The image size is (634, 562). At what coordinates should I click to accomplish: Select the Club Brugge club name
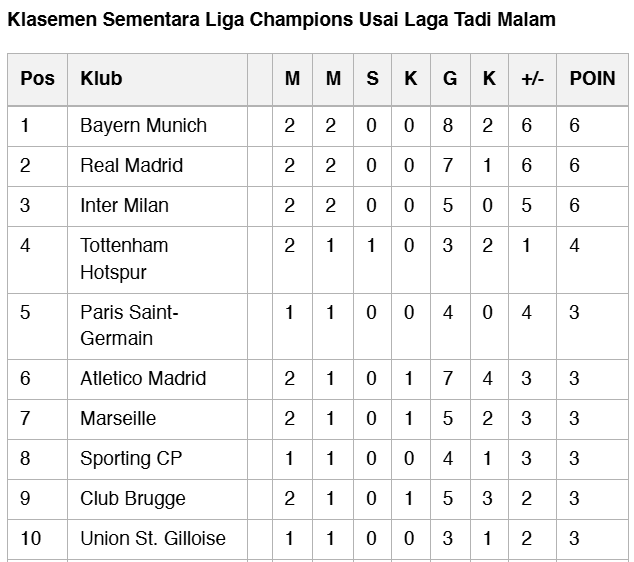pyautogui.click(x=133, y=498)
